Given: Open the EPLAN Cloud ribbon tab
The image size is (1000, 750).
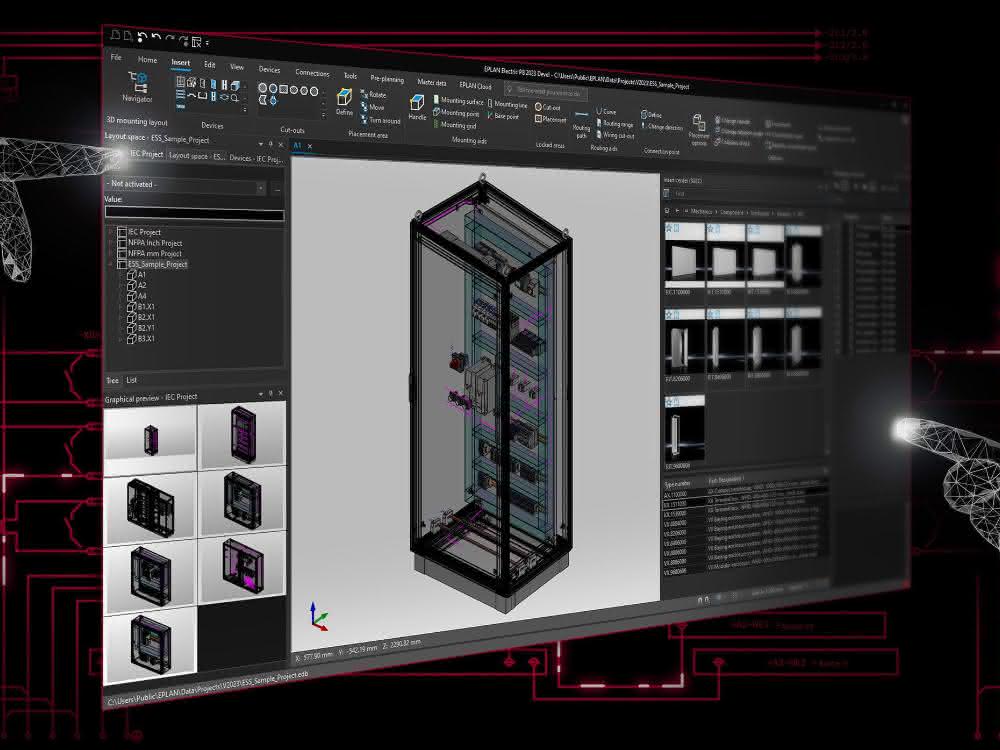Looking at the screenshot, I should tap(475, 85).
